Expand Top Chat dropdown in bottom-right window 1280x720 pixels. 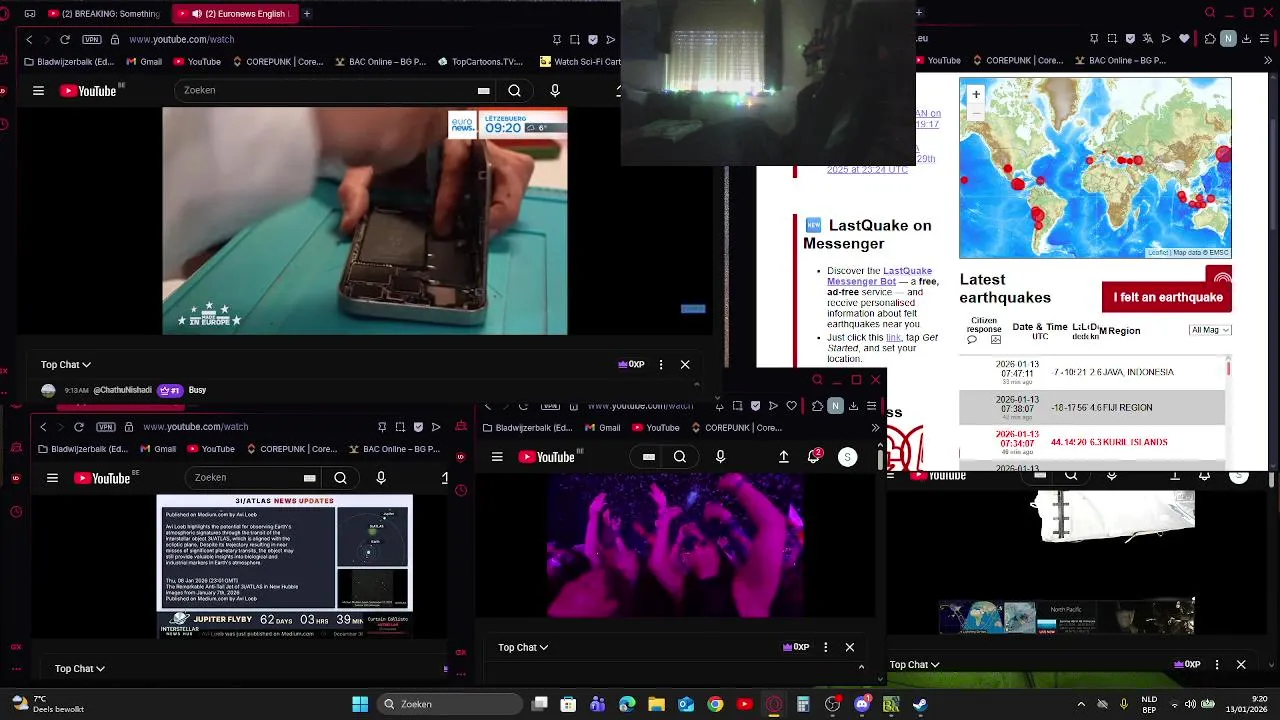[x=915, y=664]
